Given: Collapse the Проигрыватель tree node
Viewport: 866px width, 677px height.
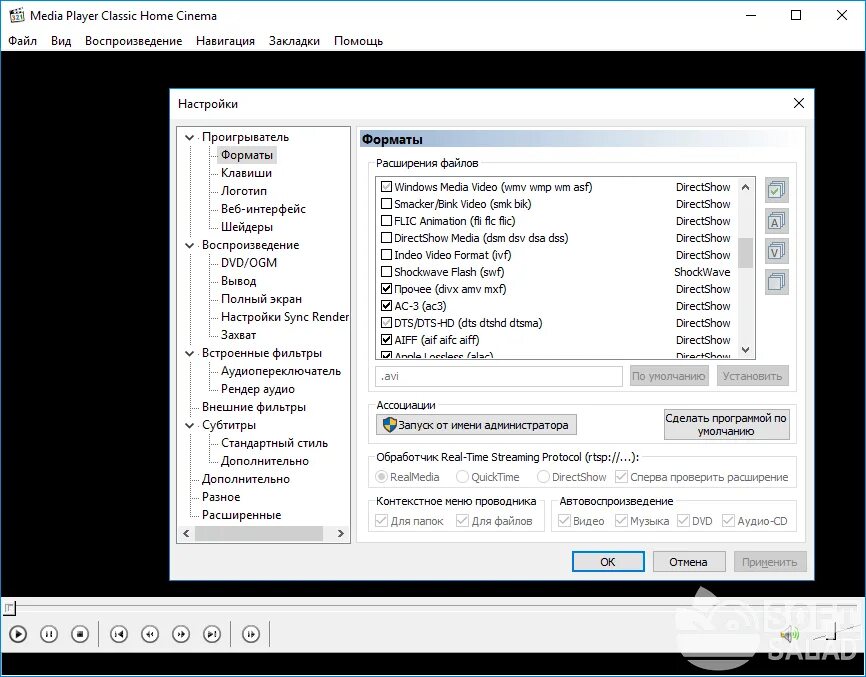Looking at the screenshot, I should (x=189, y=137).
